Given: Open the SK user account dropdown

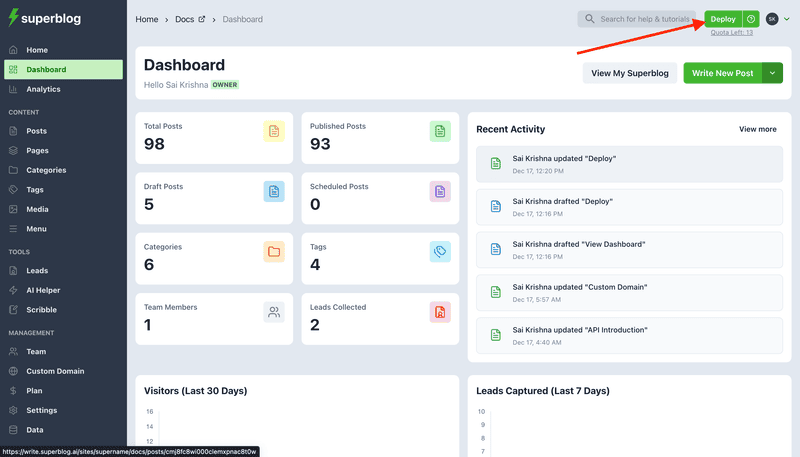Looking at the screenshot, I should [778, 19].
